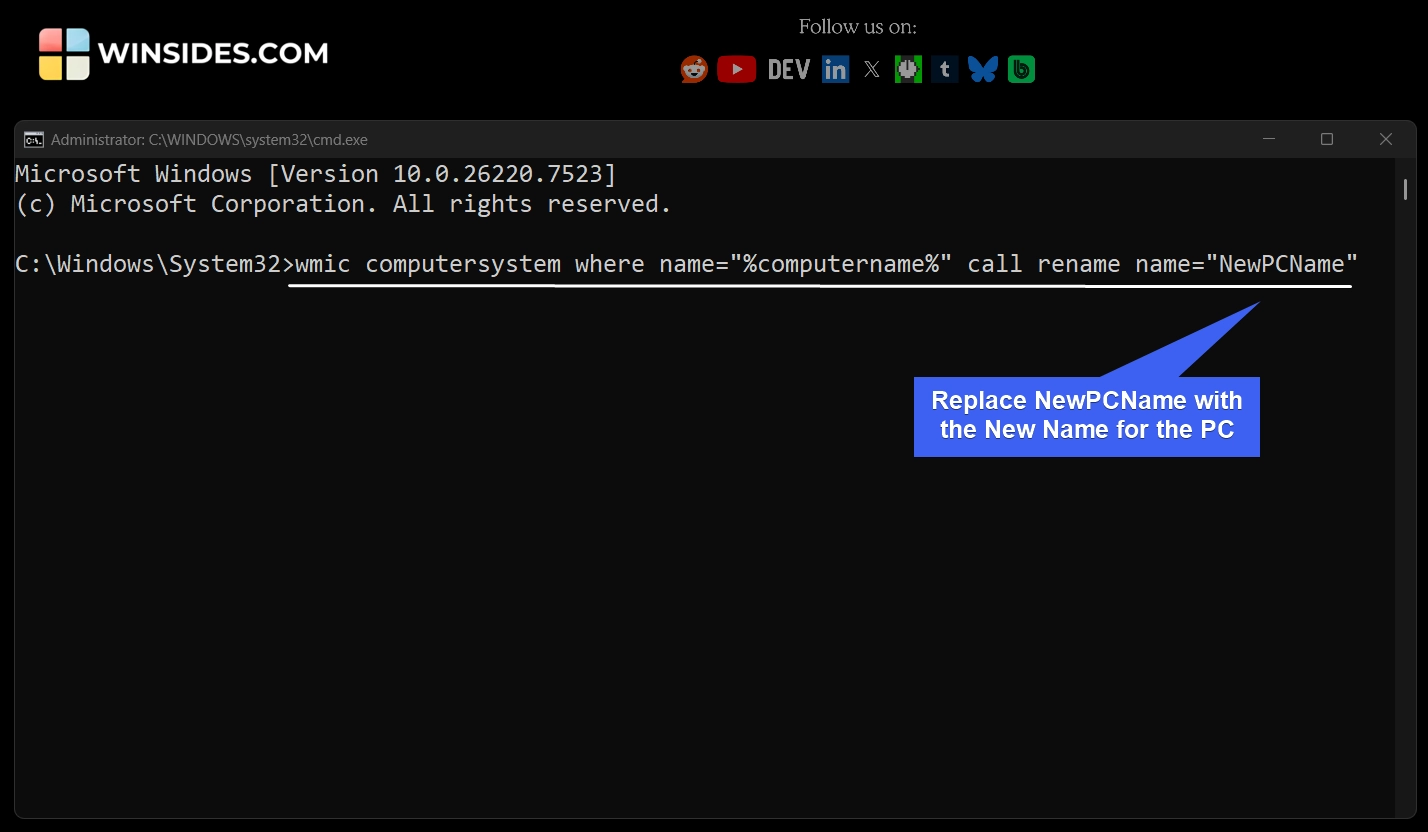The width and height of the screenshot is (1428, 832).
Task: Click the YouTube channel icon
Action: click(x=737, y=69)
